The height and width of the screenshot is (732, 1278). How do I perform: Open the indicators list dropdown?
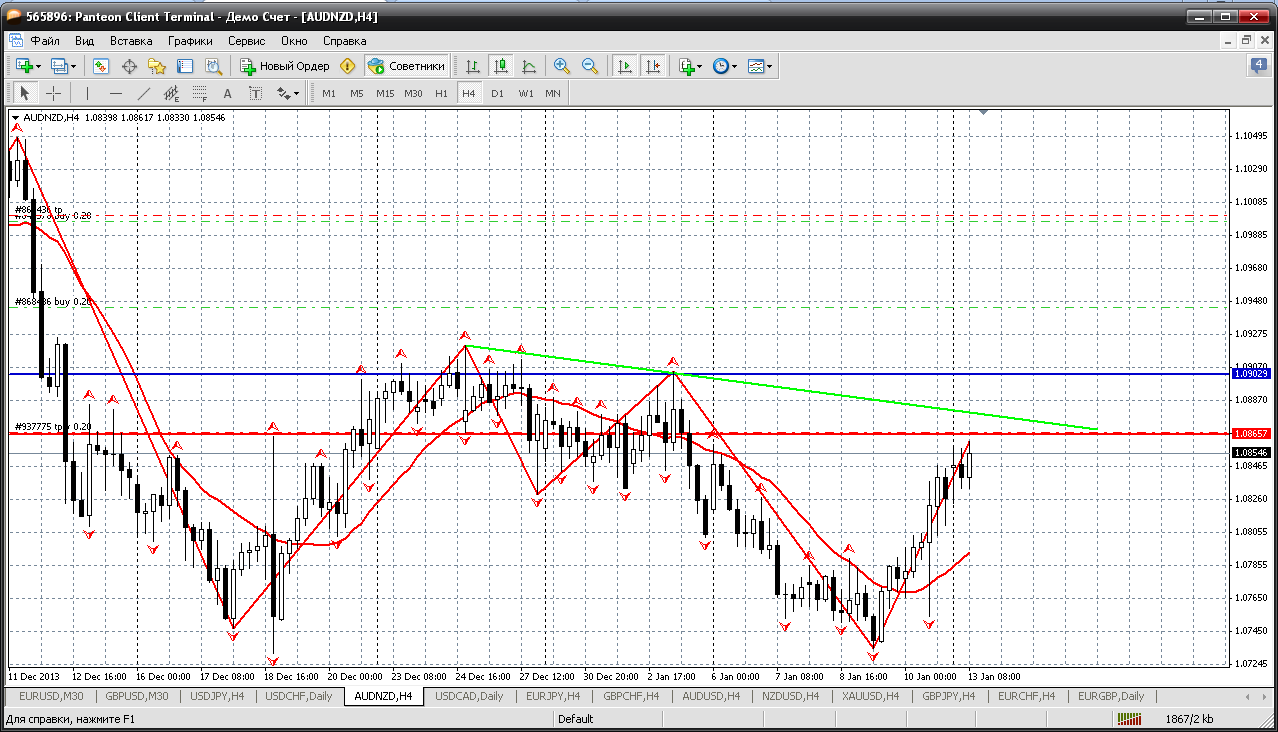click(x=699, y=67)
